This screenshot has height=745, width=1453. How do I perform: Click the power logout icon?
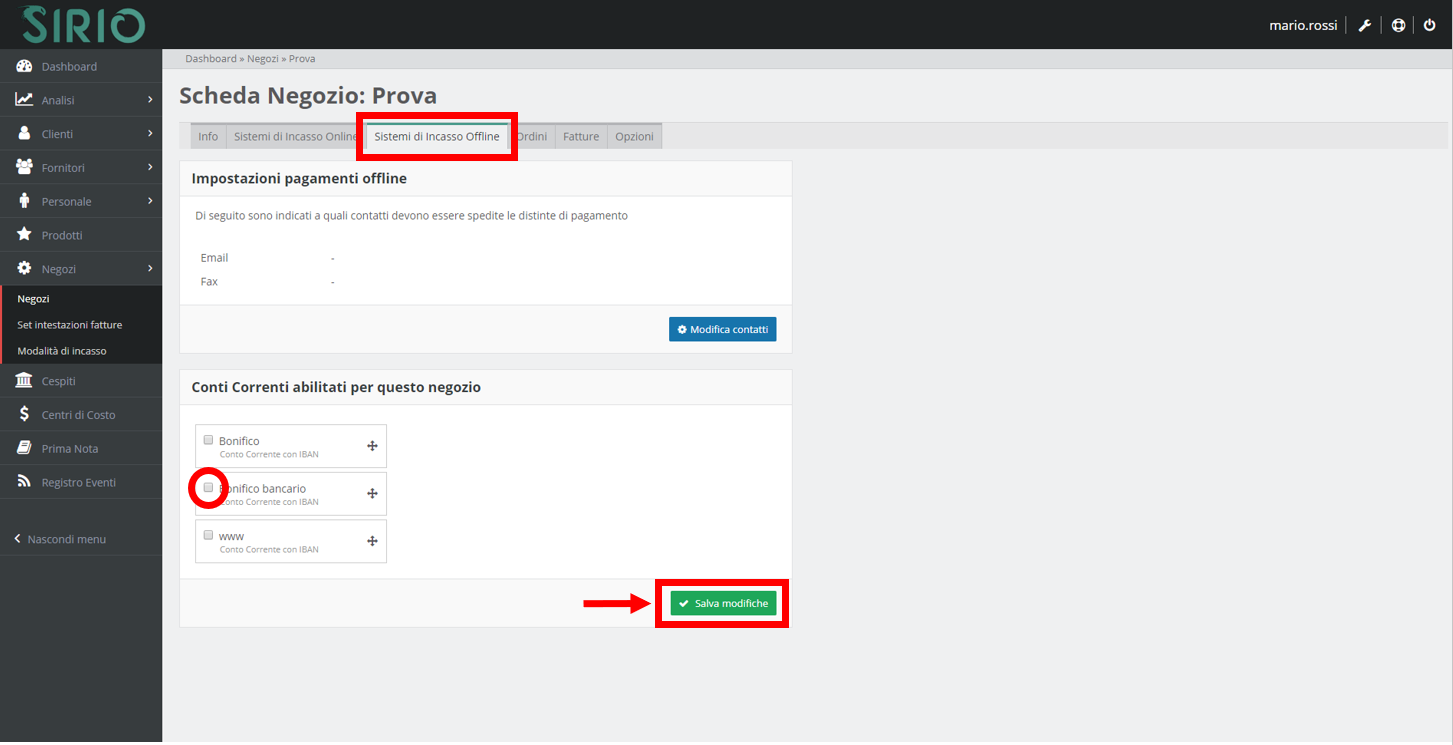point(1429,25)
